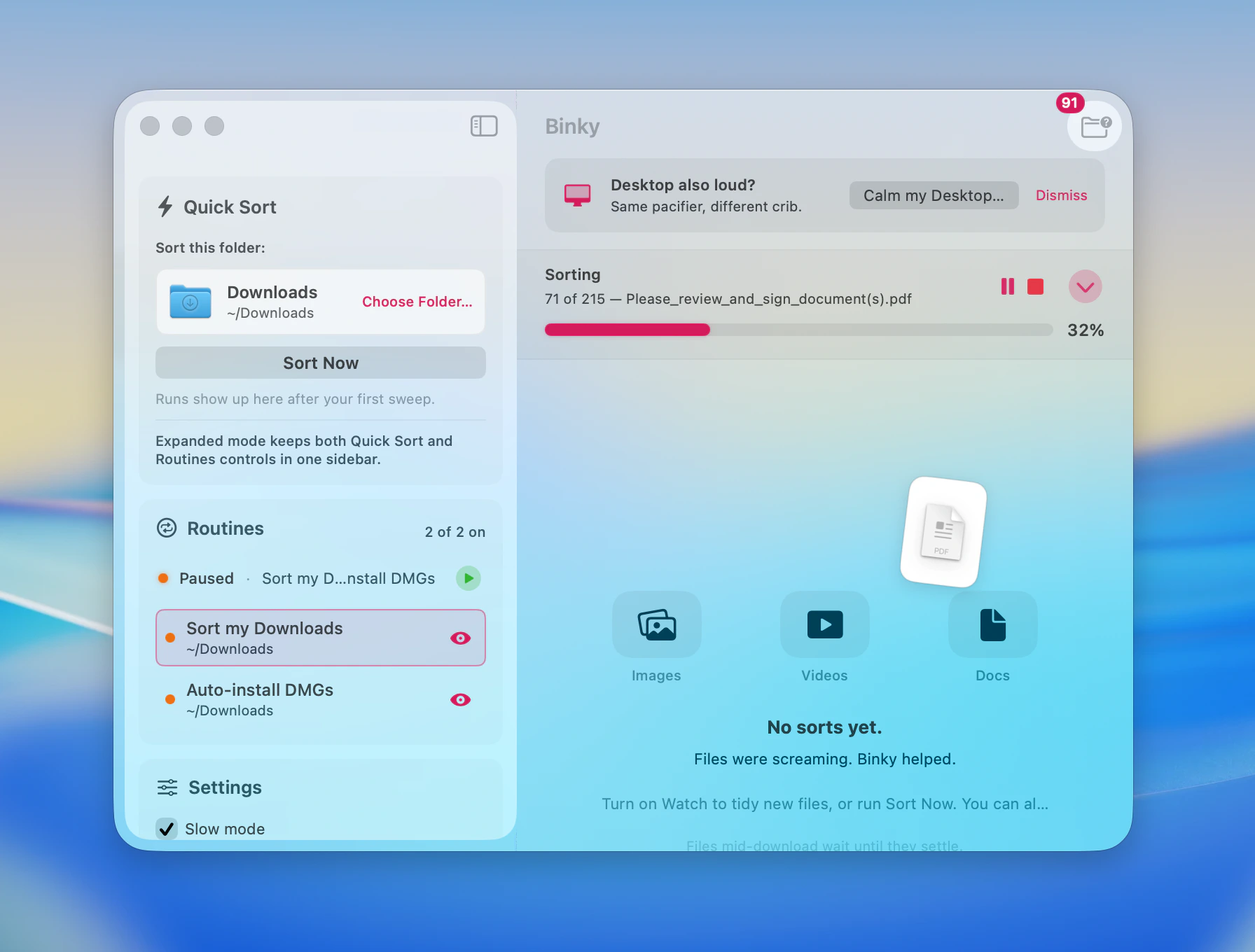The height and width of the screenshot is (952, 1255).
Task: Open the Images category tile
Action: (x=656, y=624)
